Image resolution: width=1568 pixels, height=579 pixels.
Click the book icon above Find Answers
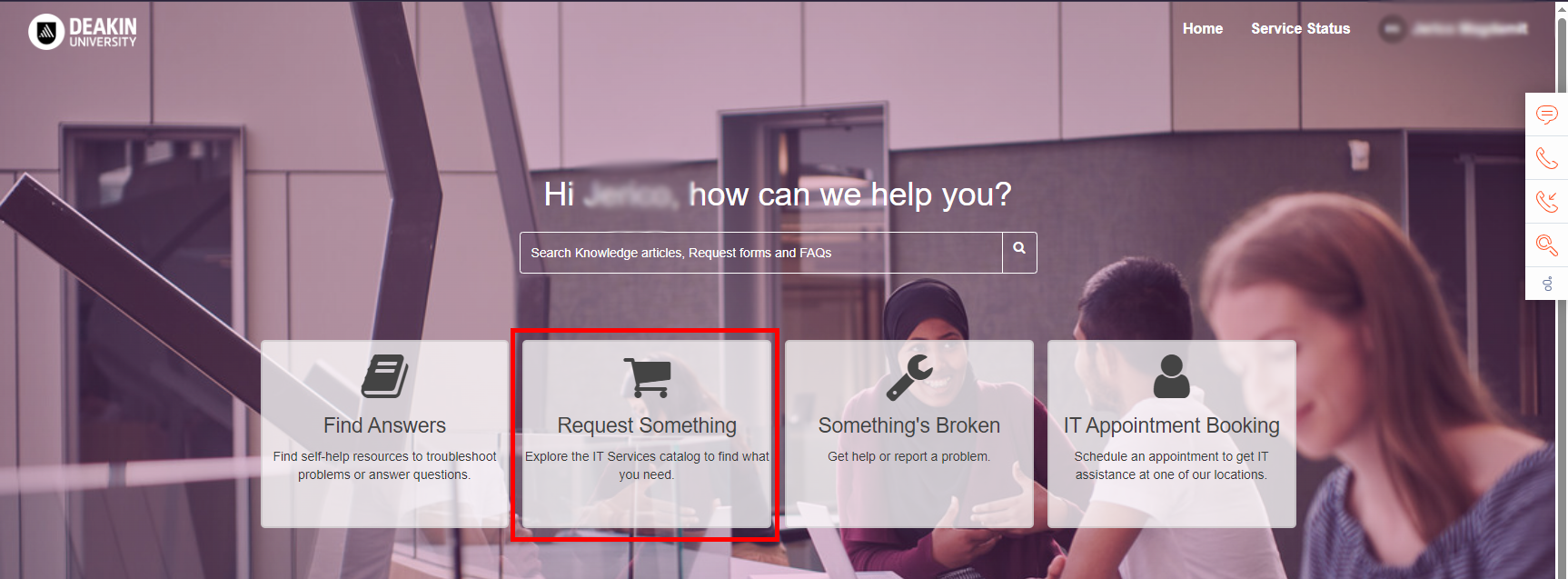coord(384,376)
